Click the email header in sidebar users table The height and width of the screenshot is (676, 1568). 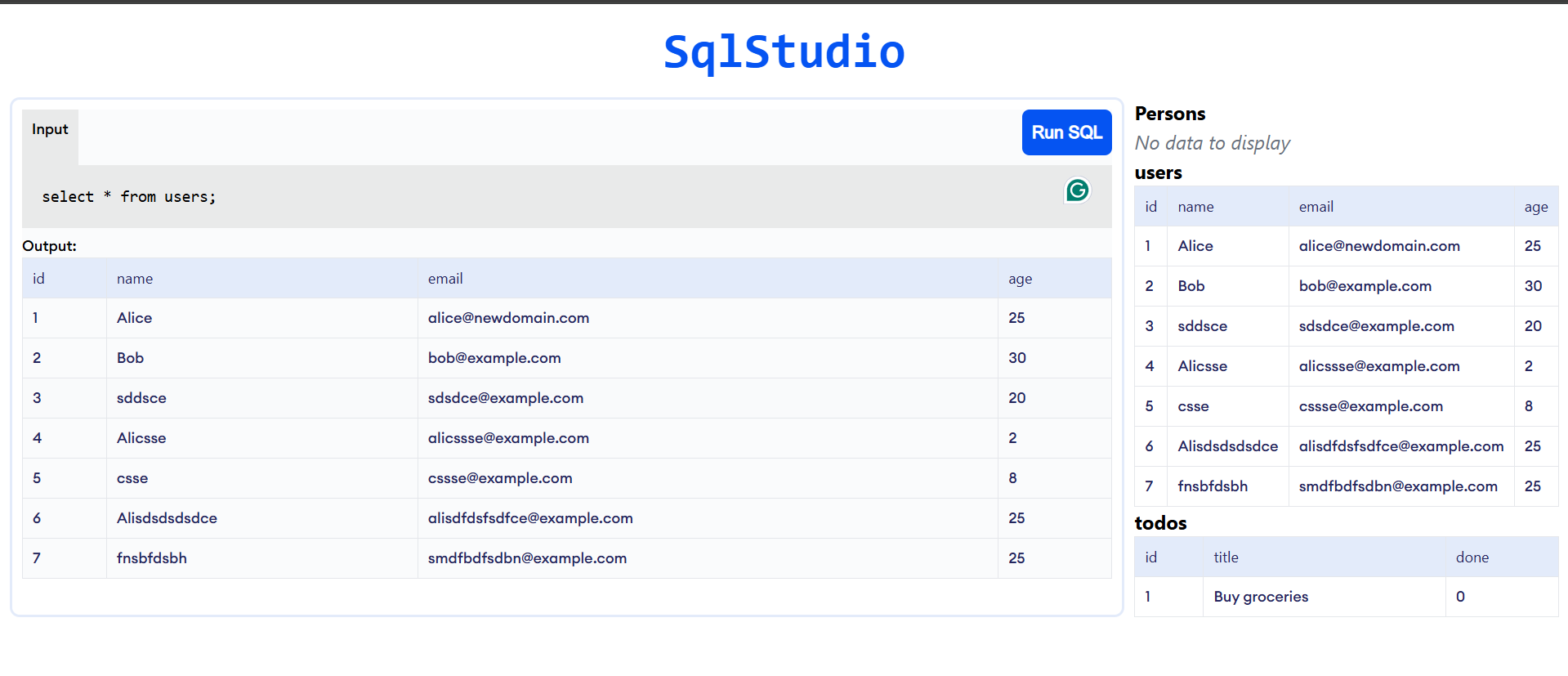tap(1401, 207)
